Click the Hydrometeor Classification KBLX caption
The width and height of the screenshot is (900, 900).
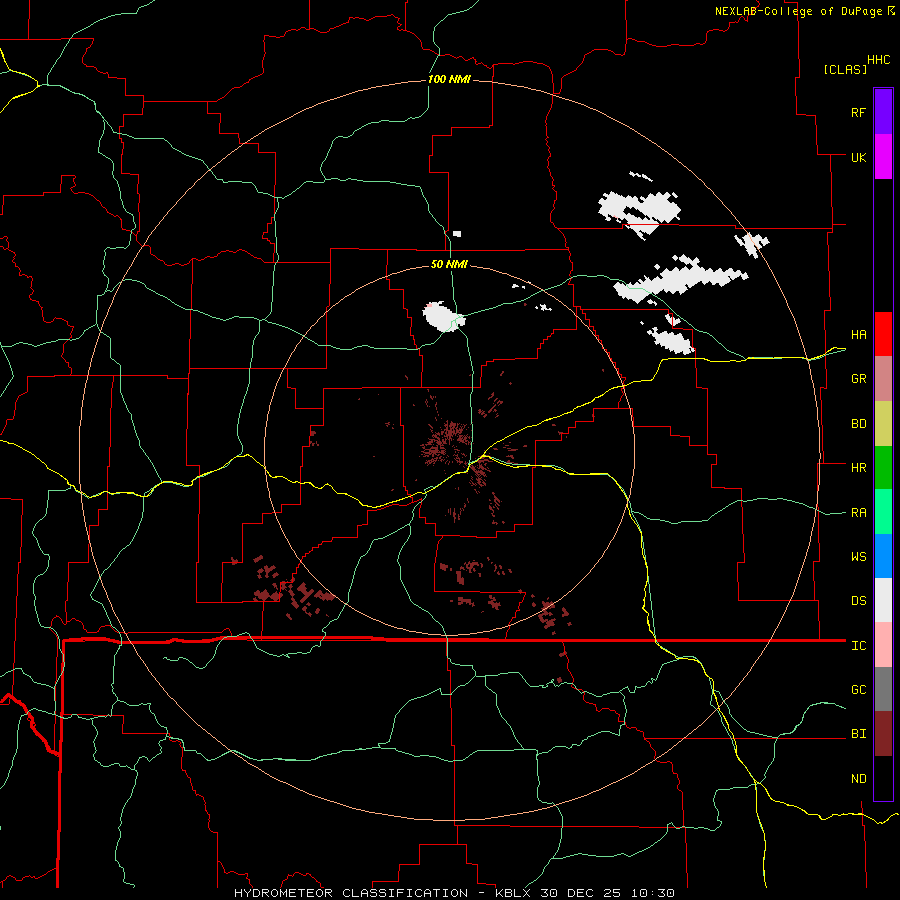pos(454,893)
